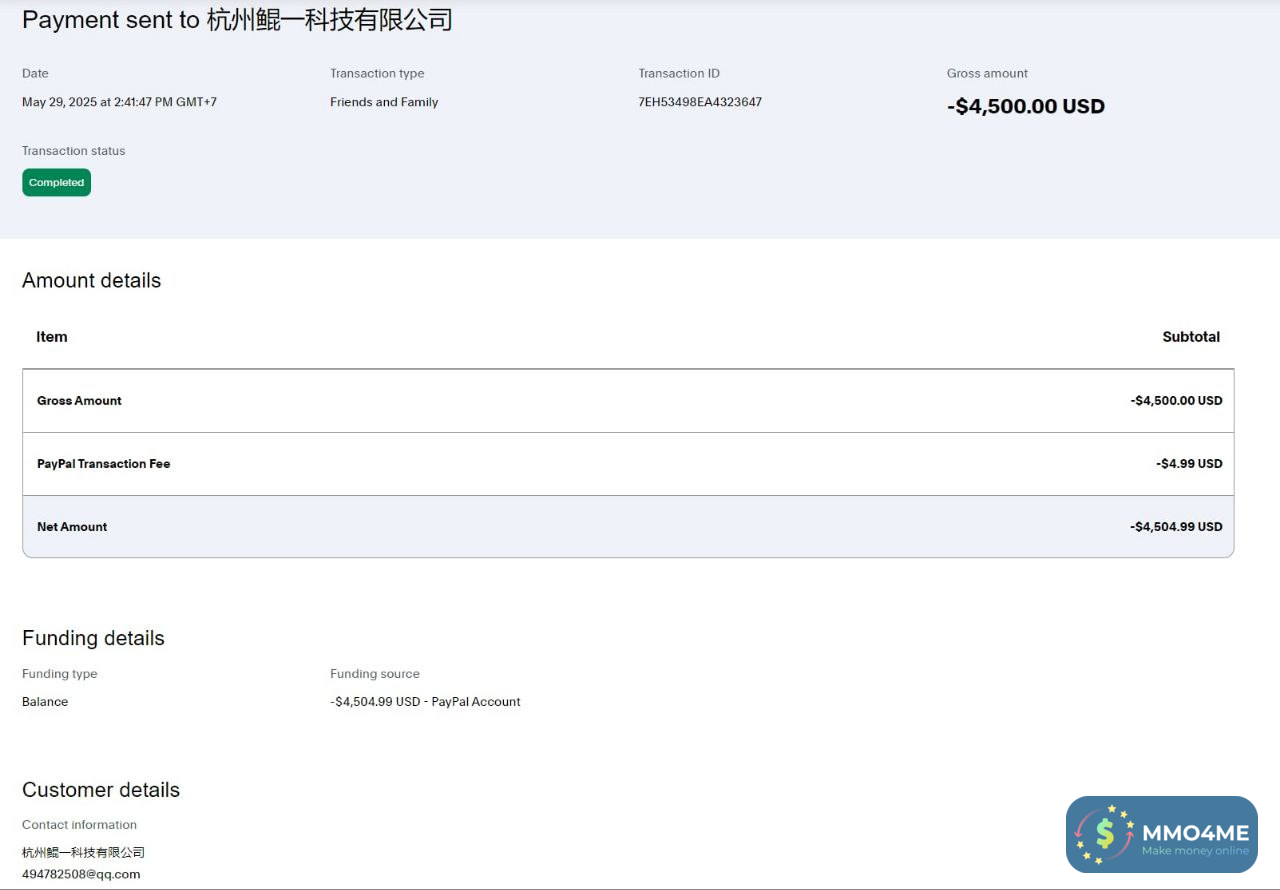
Task: Select the "Transaction status" label
Action: (x=74, y=151)
